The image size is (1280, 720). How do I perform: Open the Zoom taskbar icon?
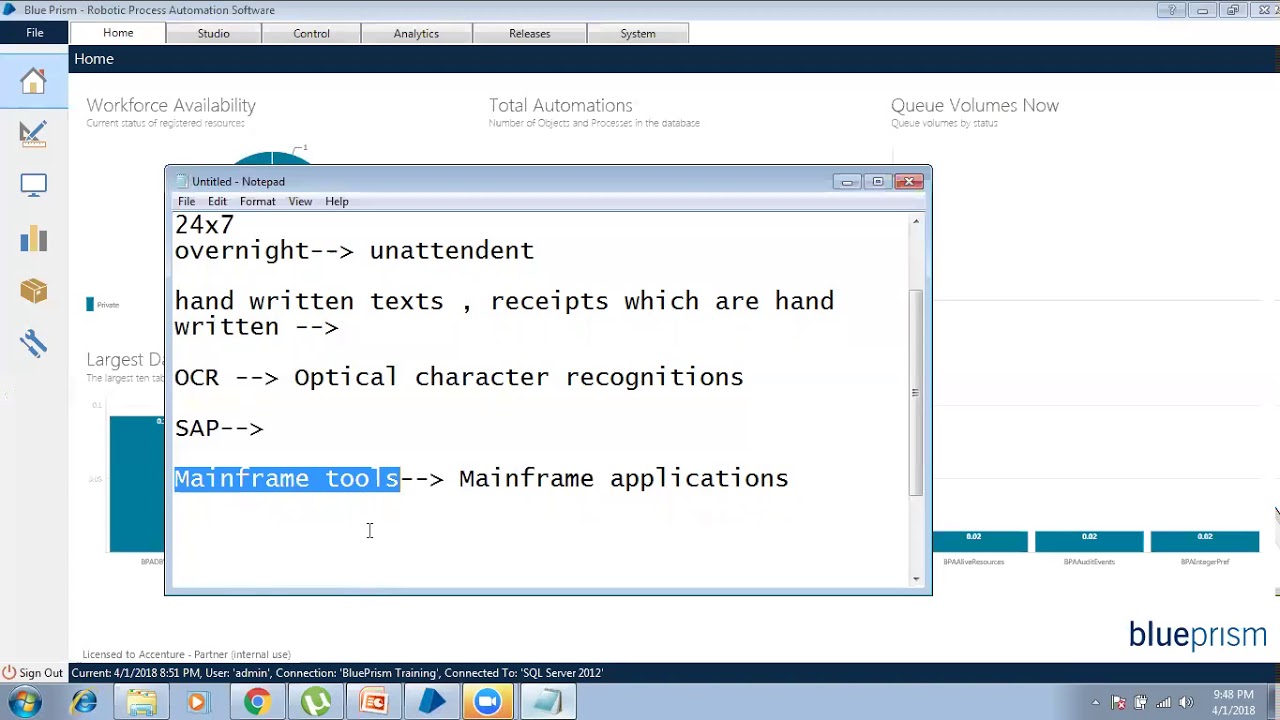coord(488,702)
